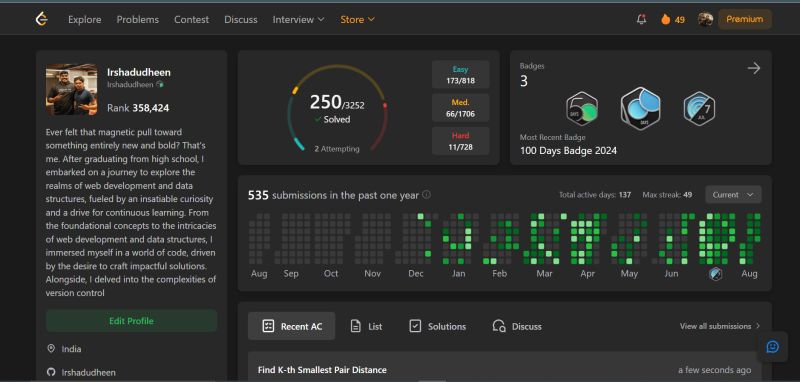Click the 535 submissions heading

tap(333, 195)
